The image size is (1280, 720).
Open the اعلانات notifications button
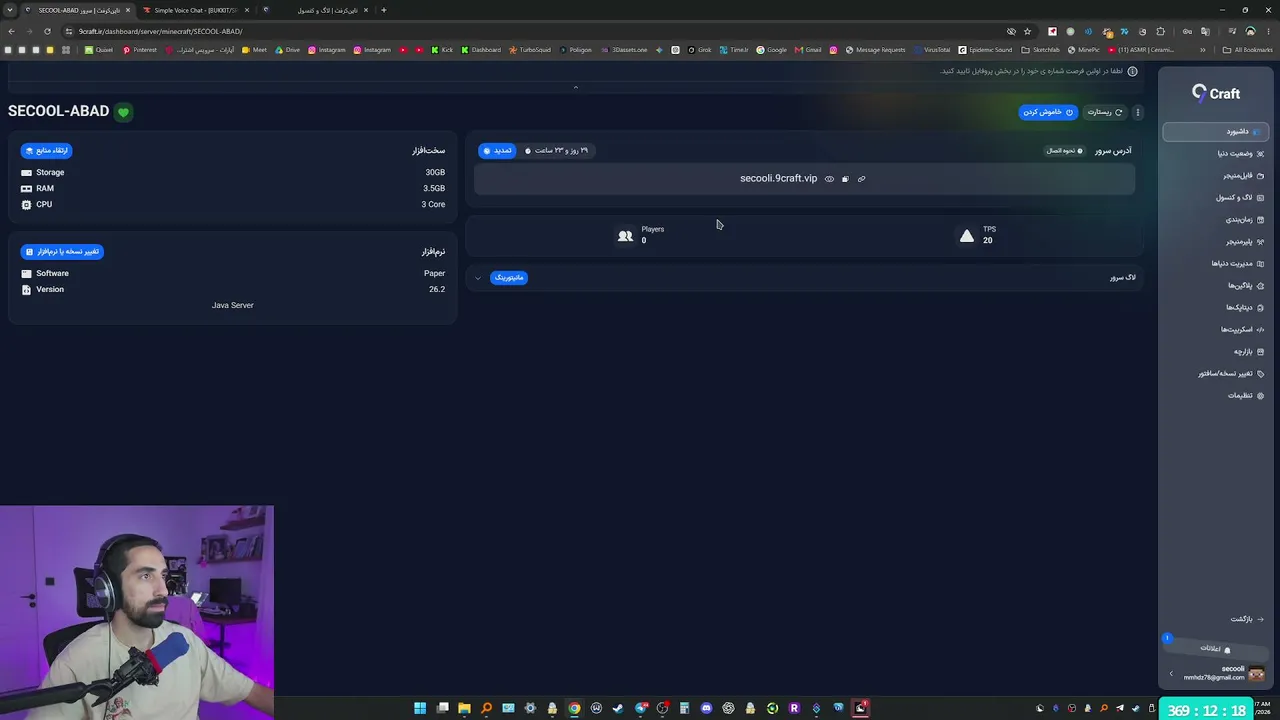(x=1215, y=648)
